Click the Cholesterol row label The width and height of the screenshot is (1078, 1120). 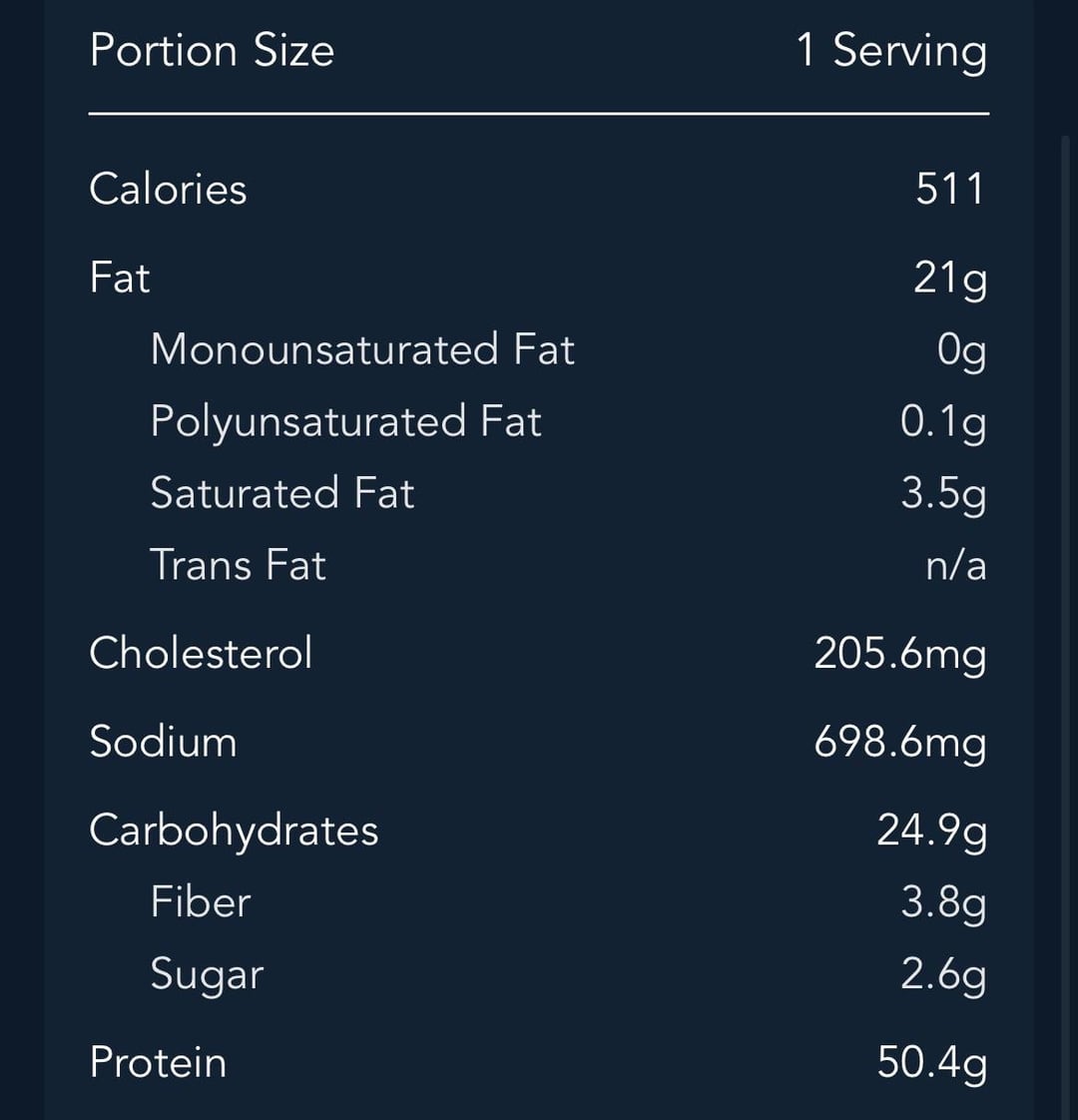(x=201, y=654)
